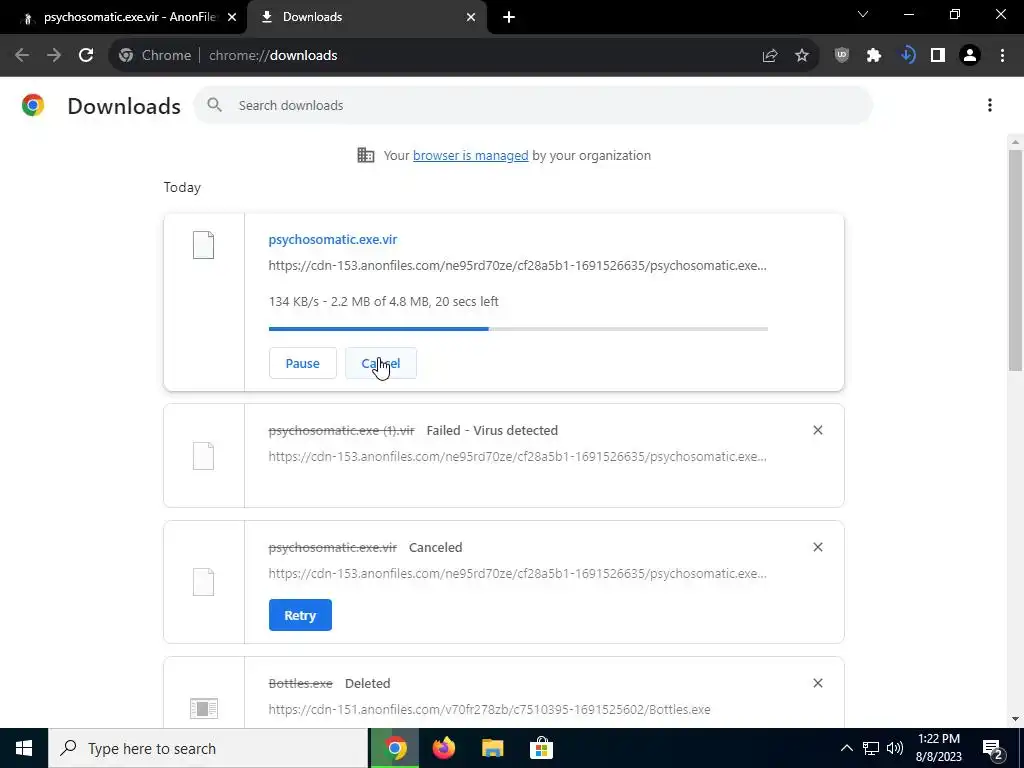Click the Canceled entry source URL
The height and width of the screenshot is (768, 1024).
pyautogui.click(x=517, y=573)
